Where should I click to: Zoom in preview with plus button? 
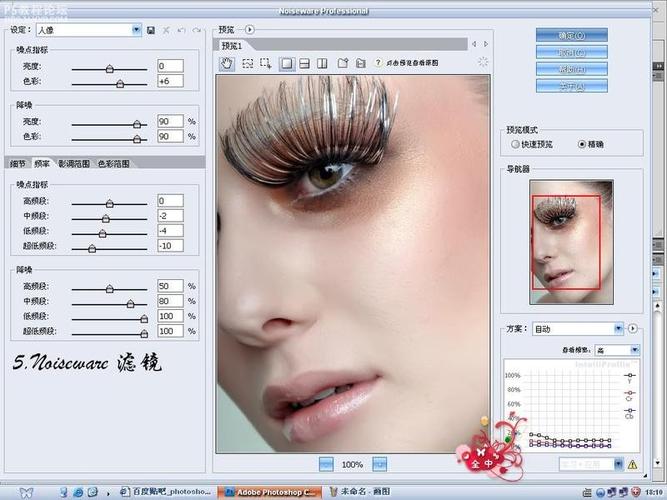click(379, 464)
